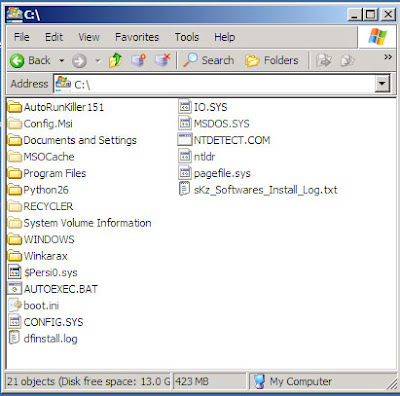Select the boot.ini file icon
Screen dimensions: 400x396
(x=15, y=305)
